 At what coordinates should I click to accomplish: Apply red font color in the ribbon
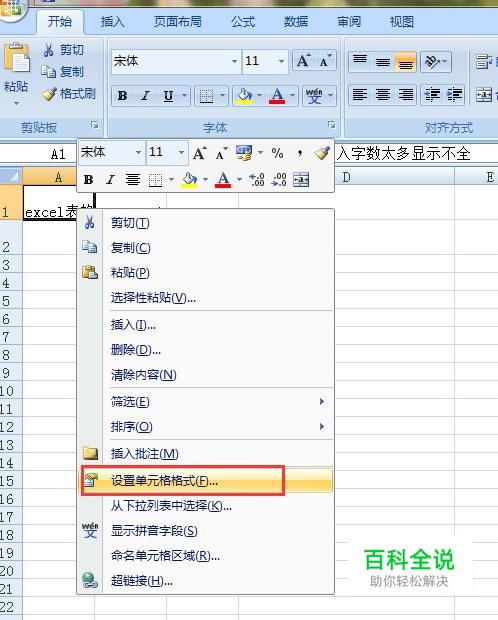tap(277, 96)
